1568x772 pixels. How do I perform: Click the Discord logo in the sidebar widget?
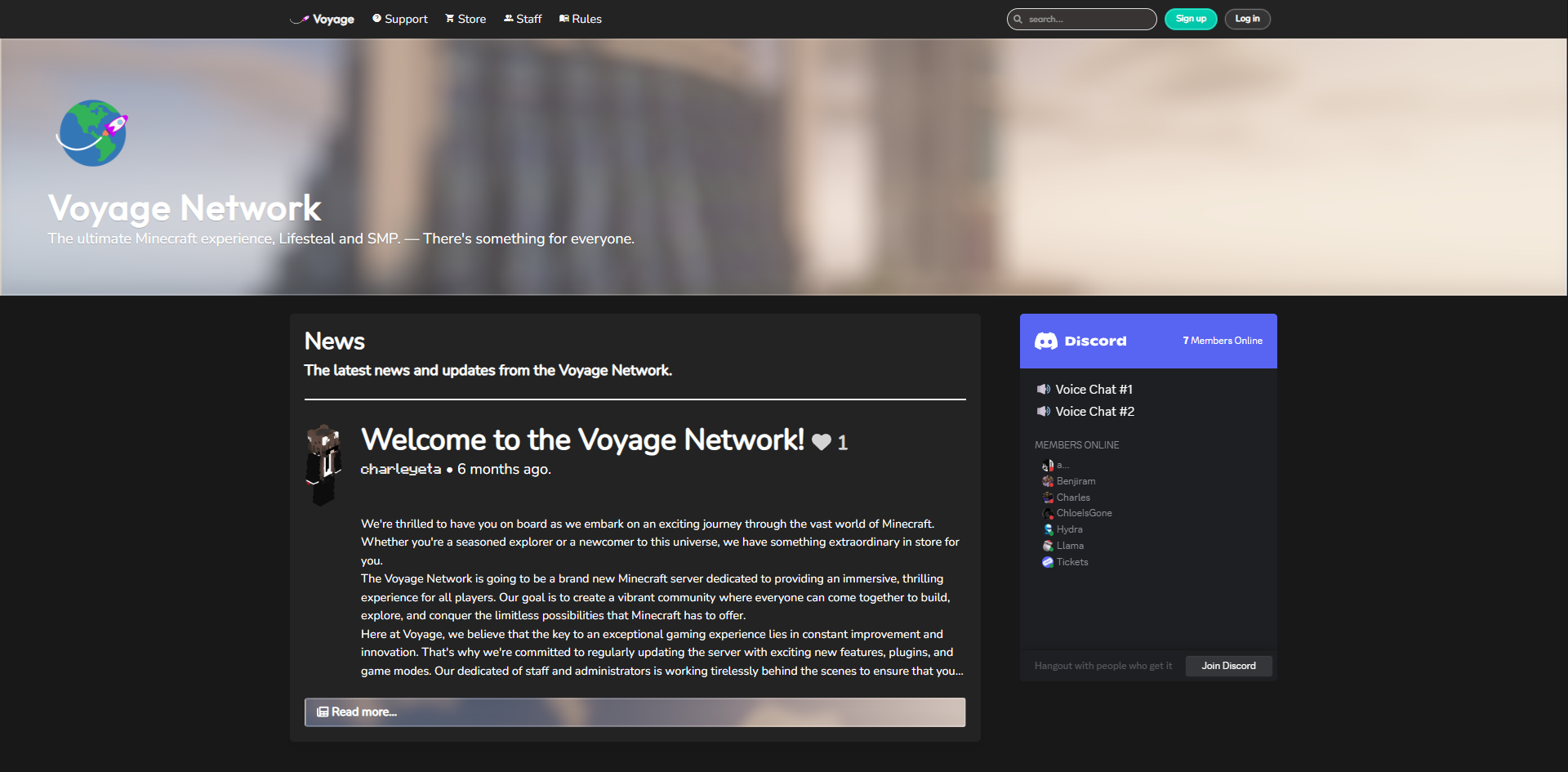tap(1046, 341)
